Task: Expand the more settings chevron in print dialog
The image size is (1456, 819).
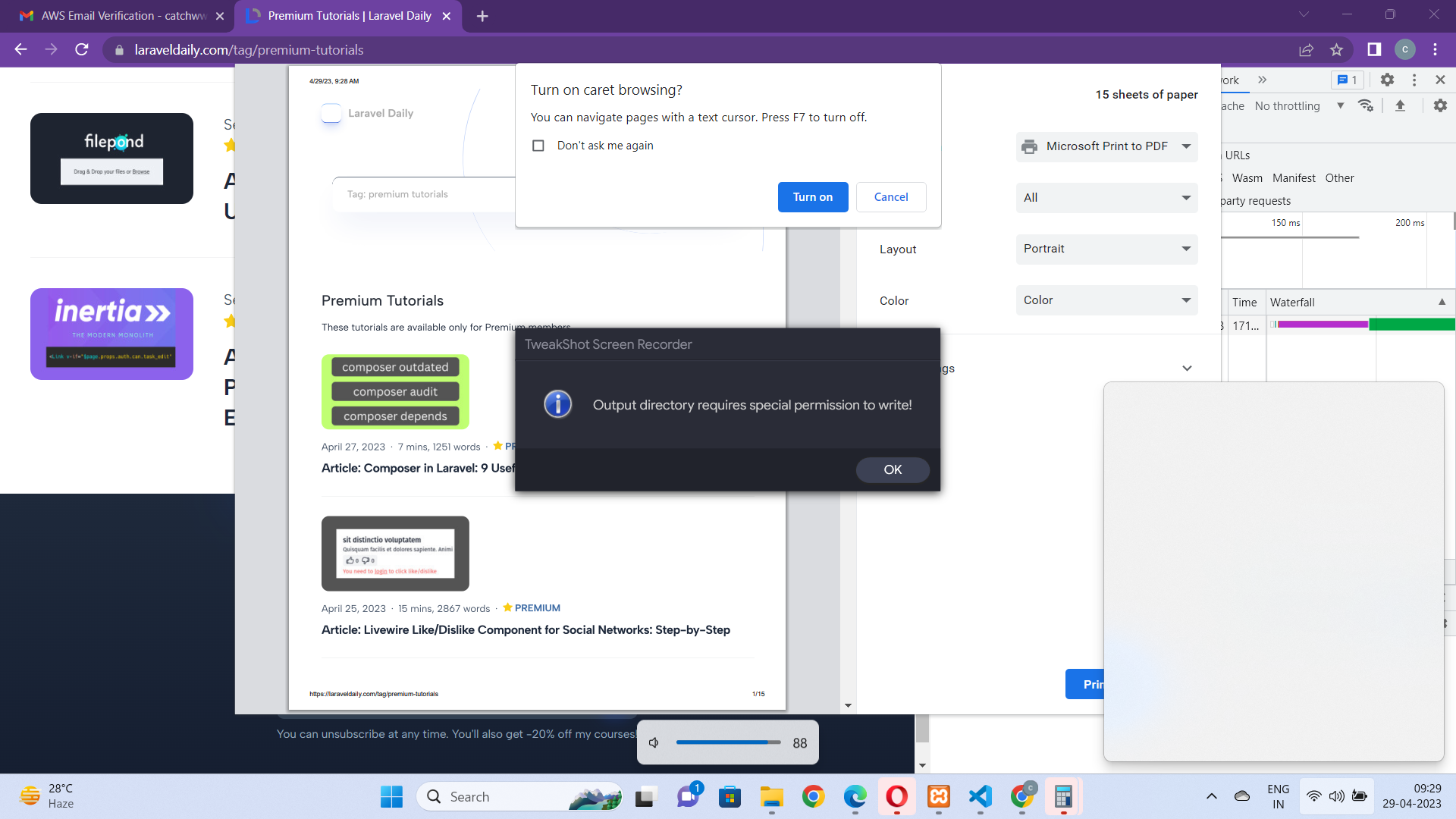Action: (x=1187, y=369)
